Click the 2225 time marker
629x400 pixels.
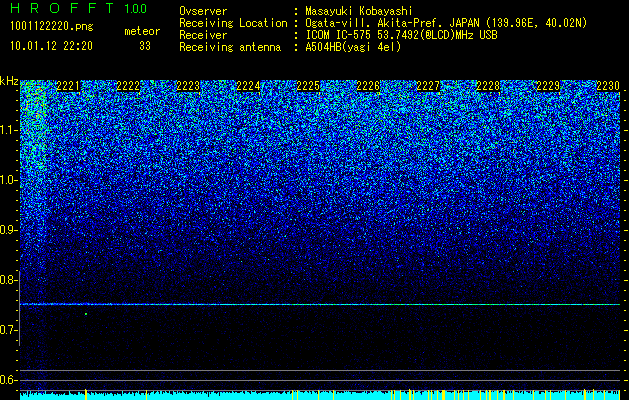click(308, 86)
